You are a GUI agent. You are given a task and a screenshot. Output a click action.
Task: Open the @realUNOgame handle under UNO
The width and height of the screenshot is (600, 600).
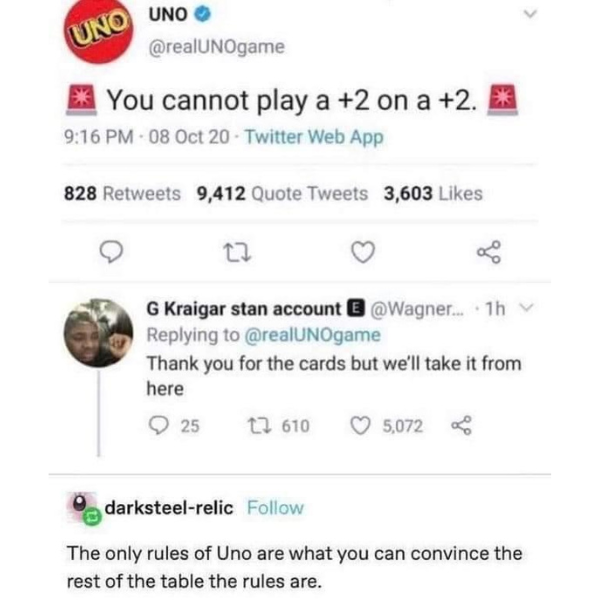point(217,47)
